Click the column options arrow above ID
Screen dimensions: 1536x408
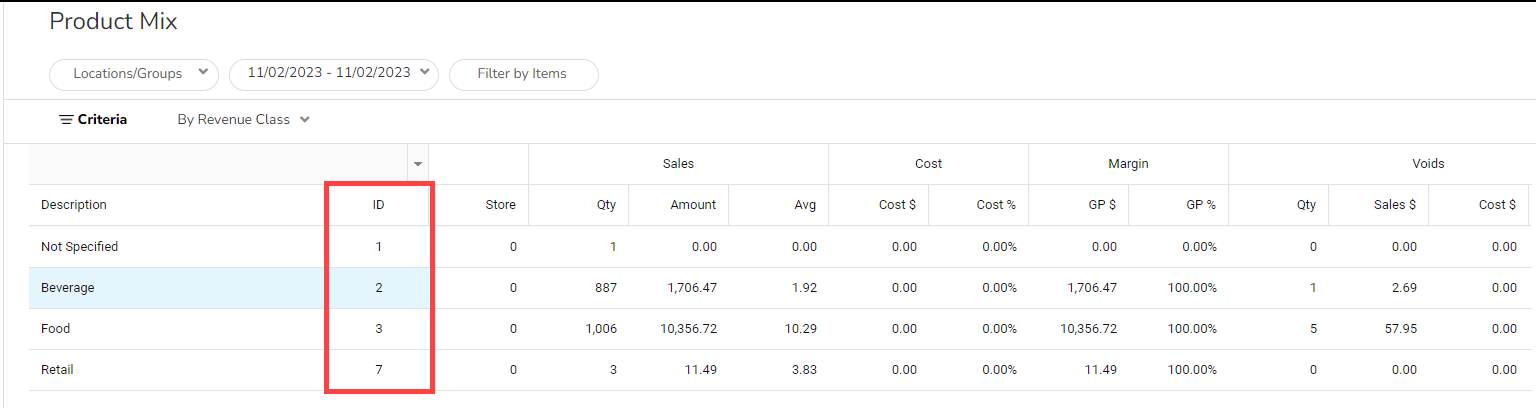coord(418,164)
